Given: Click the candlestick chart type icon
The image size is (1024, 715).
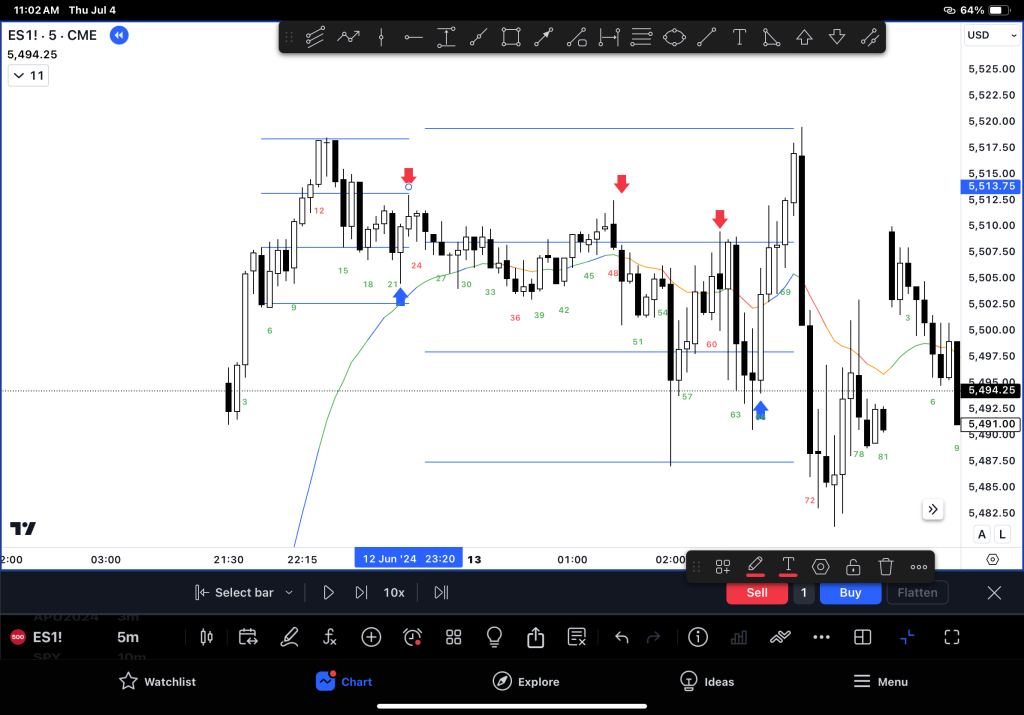Looking at the screenshot, I should 208,637.
